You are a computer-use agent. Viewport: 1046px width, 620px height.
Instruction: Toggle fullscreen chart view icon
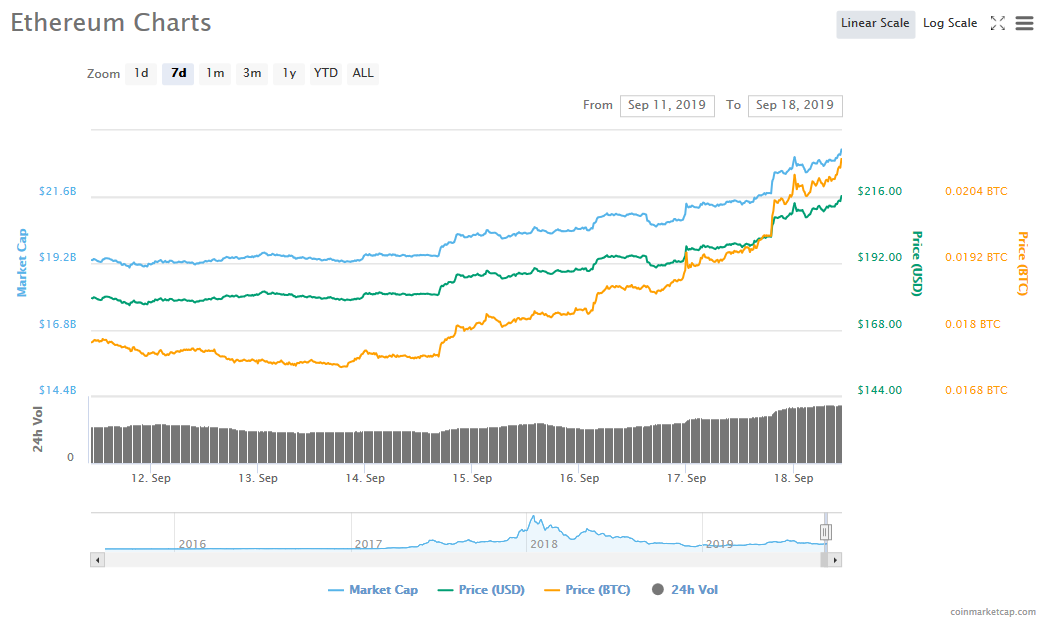click(997, 23)
